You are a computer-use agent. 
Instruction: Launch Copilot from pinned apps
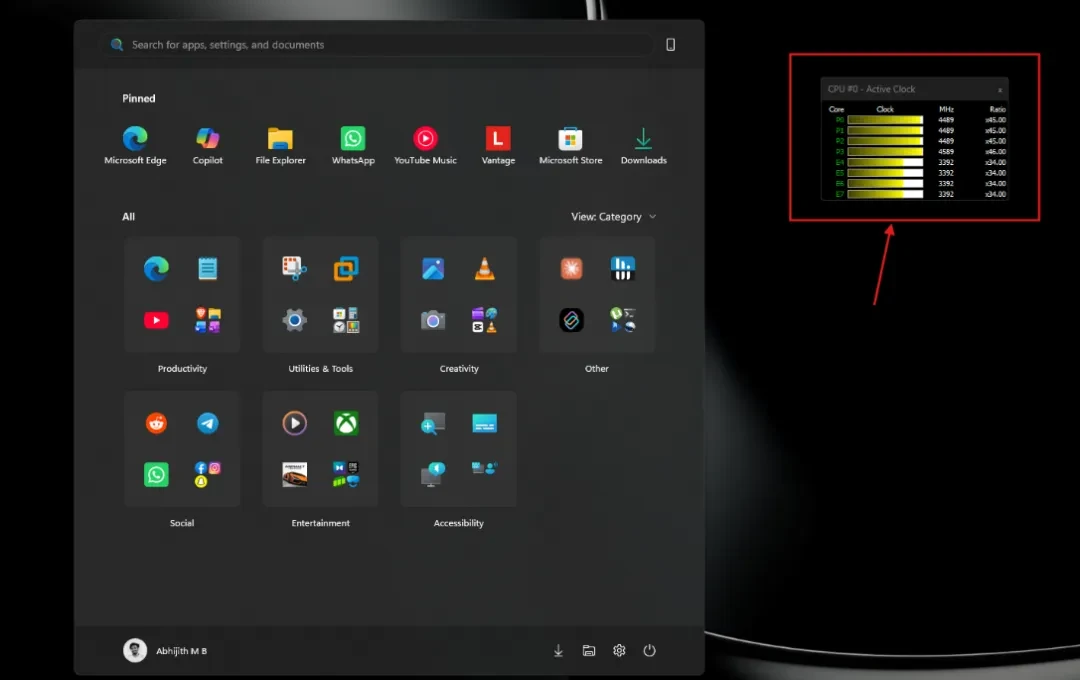(x=207, y=146)
